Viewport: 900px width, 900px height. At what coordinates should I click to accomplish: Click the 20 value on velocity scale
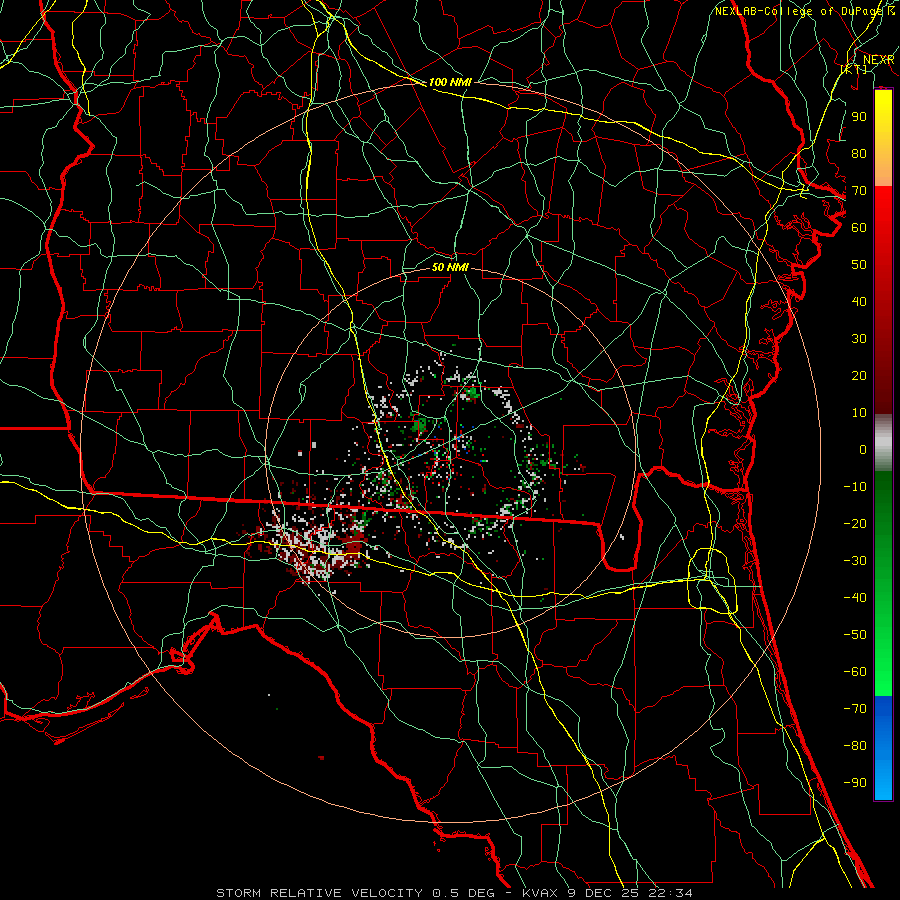pos(859,375)
